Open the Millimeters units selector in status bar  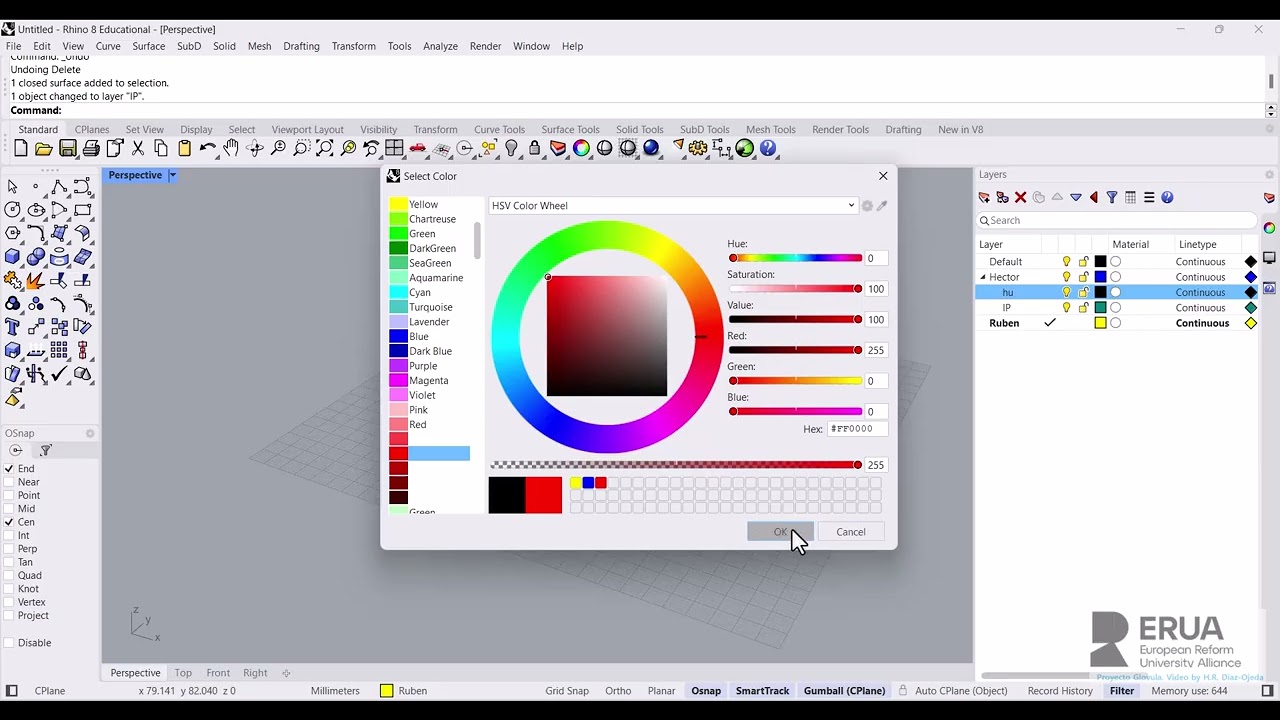[335, 691]
